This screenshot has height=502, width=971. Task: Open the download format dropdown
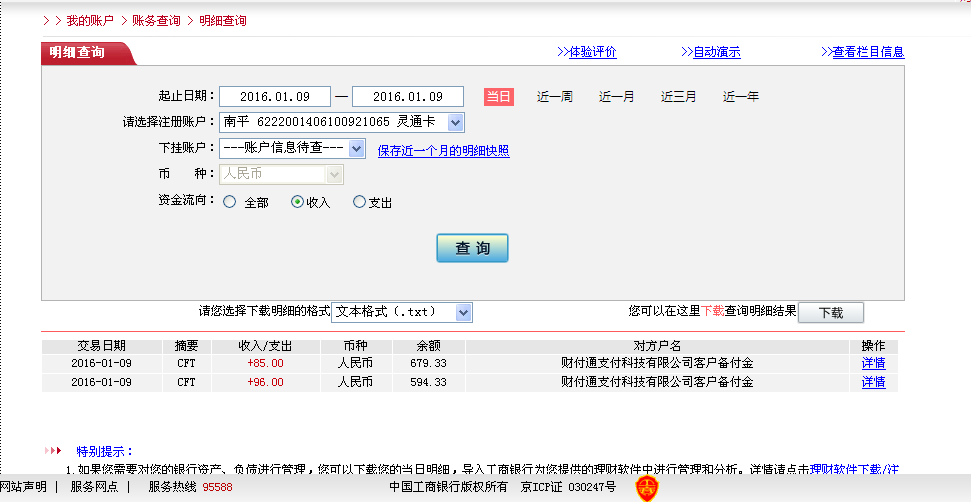[x=462, y=312]
